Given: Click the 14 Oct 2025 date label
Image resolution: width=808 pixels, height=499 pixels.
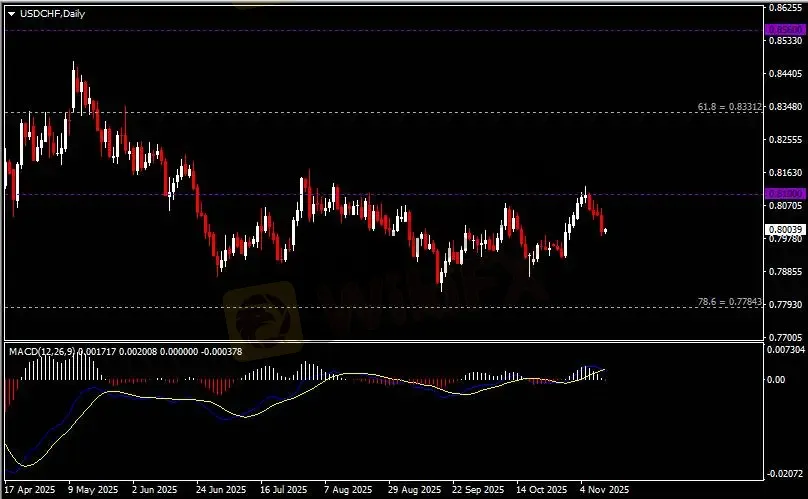Looking at the screenshot, I should [x=542, y=490].
